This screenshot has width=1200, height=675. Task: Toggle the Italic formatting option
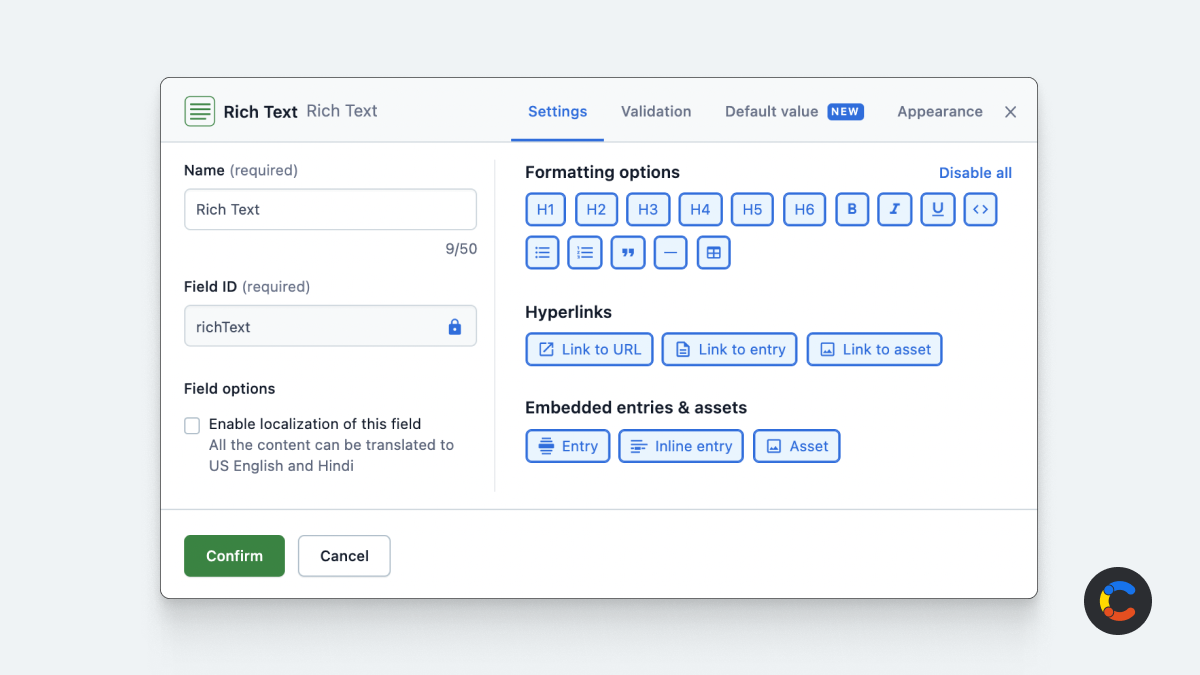pyautogui.click(x=895, y=209)
